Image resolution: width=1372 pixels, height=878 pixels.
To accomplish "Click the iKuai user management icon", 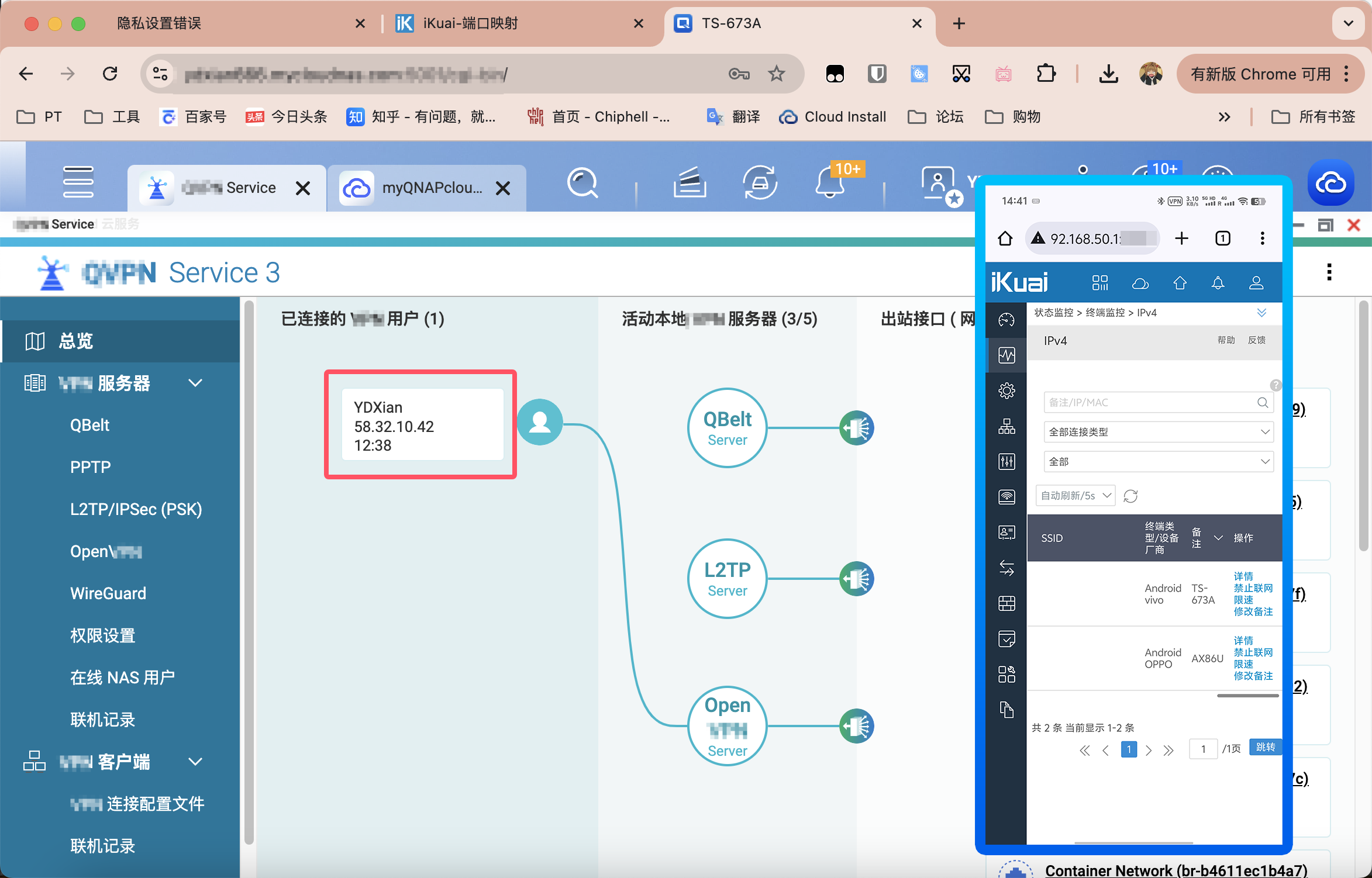I will pyautogui.click(x=1257, y=283).
